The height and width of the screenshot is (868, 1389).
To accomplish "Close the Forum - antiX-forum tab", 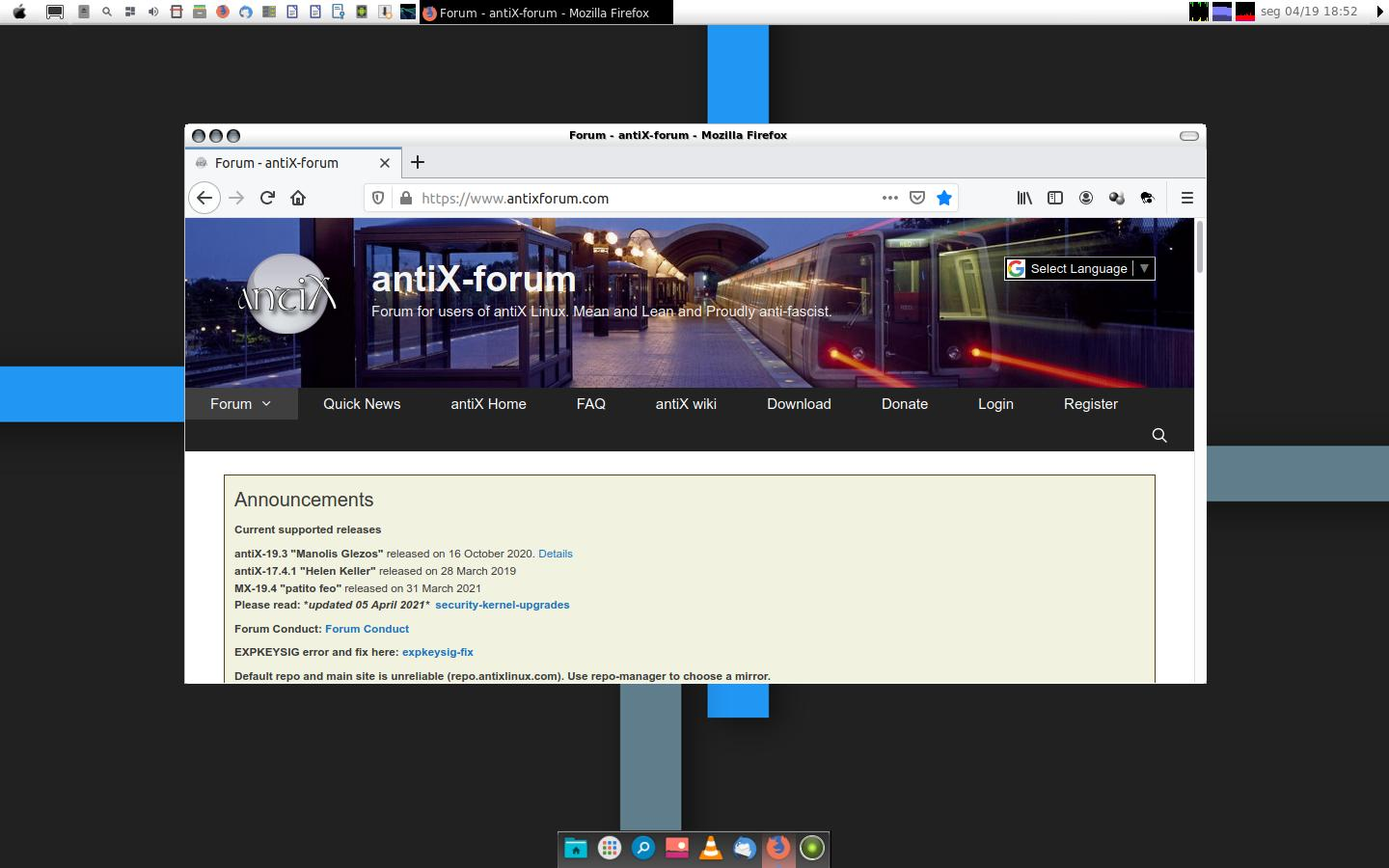I will click(385, 163).
